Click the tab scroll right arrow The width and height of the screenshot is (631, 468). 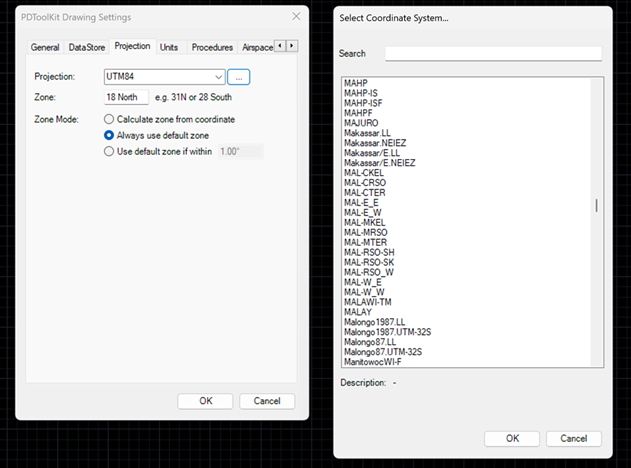(292, 46)
